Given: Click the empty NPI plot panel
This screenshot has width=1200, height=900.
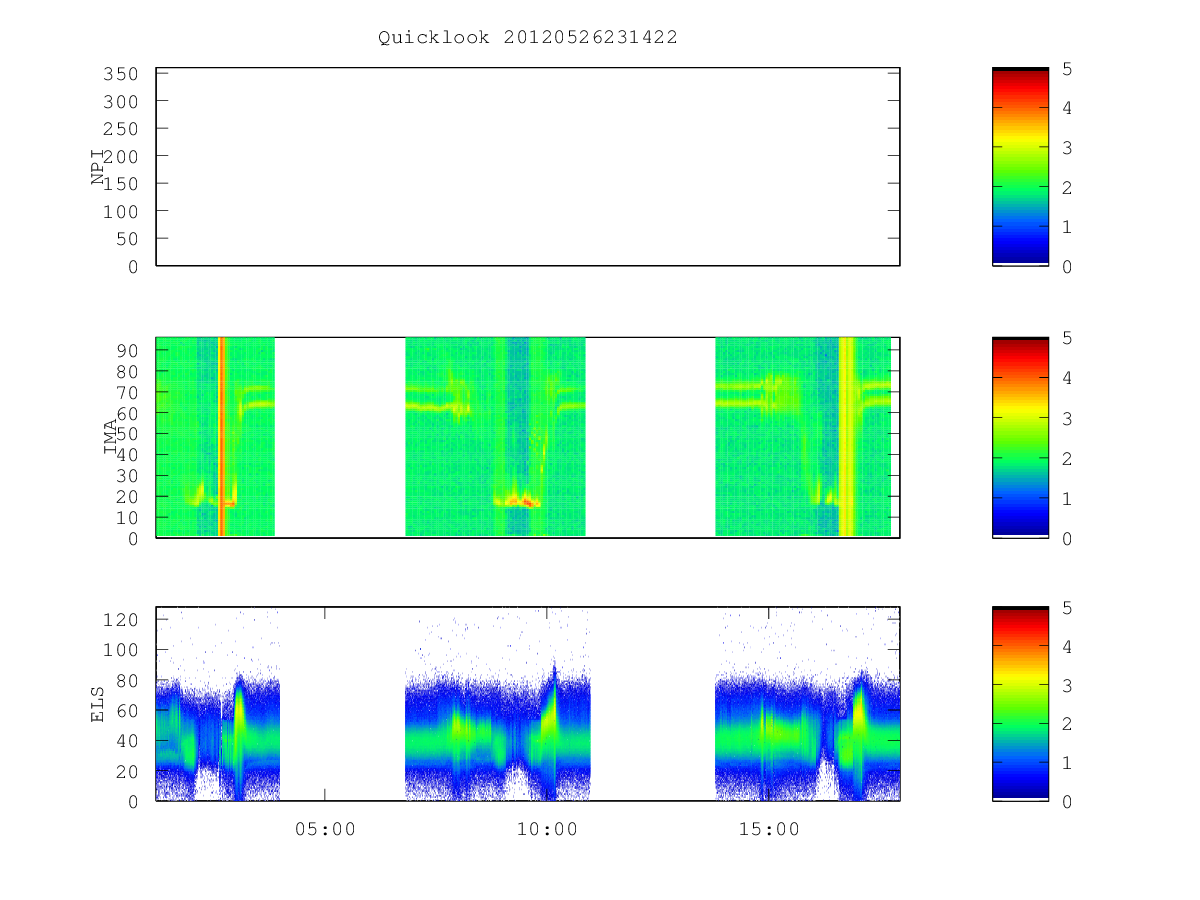Looking at the screenshot, I should click(528, 167).
